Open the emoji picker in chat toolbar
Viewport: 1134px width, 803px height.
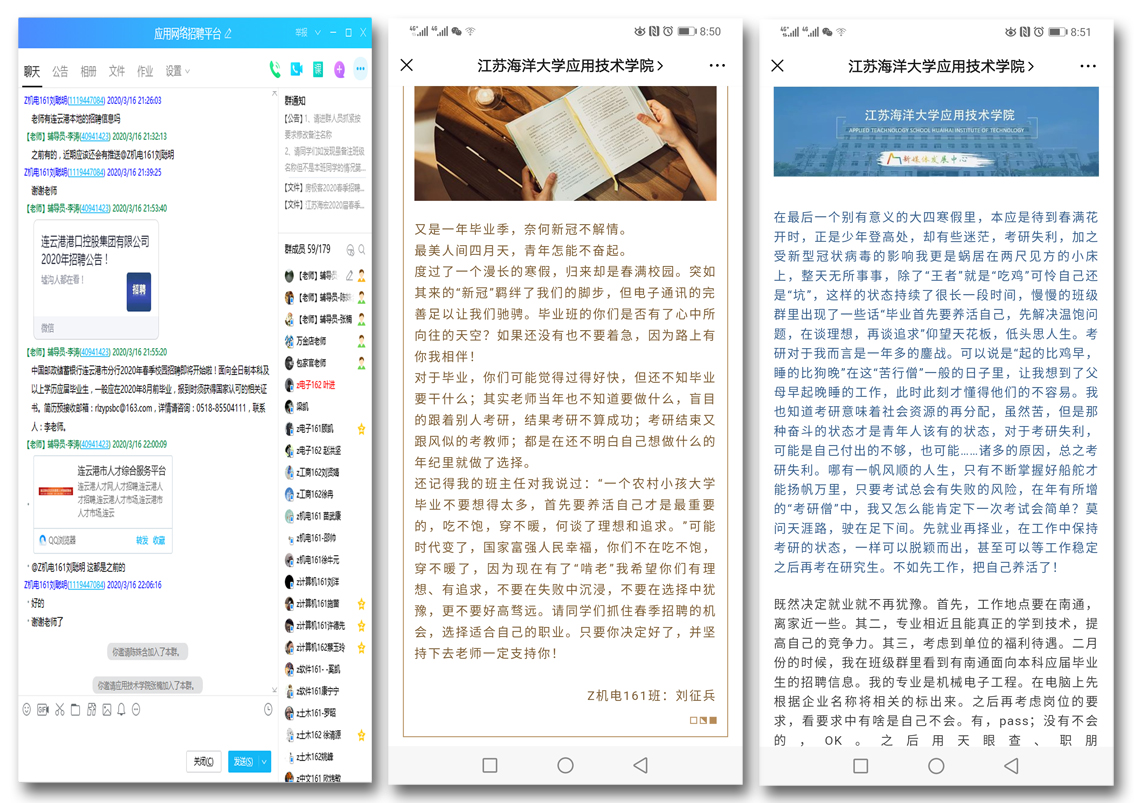coord(27,710)
